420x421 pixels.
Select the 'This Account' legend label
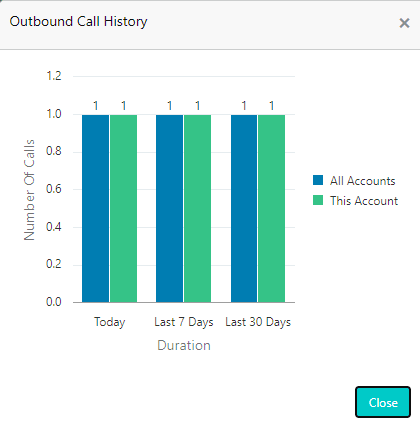coord(364,201)
